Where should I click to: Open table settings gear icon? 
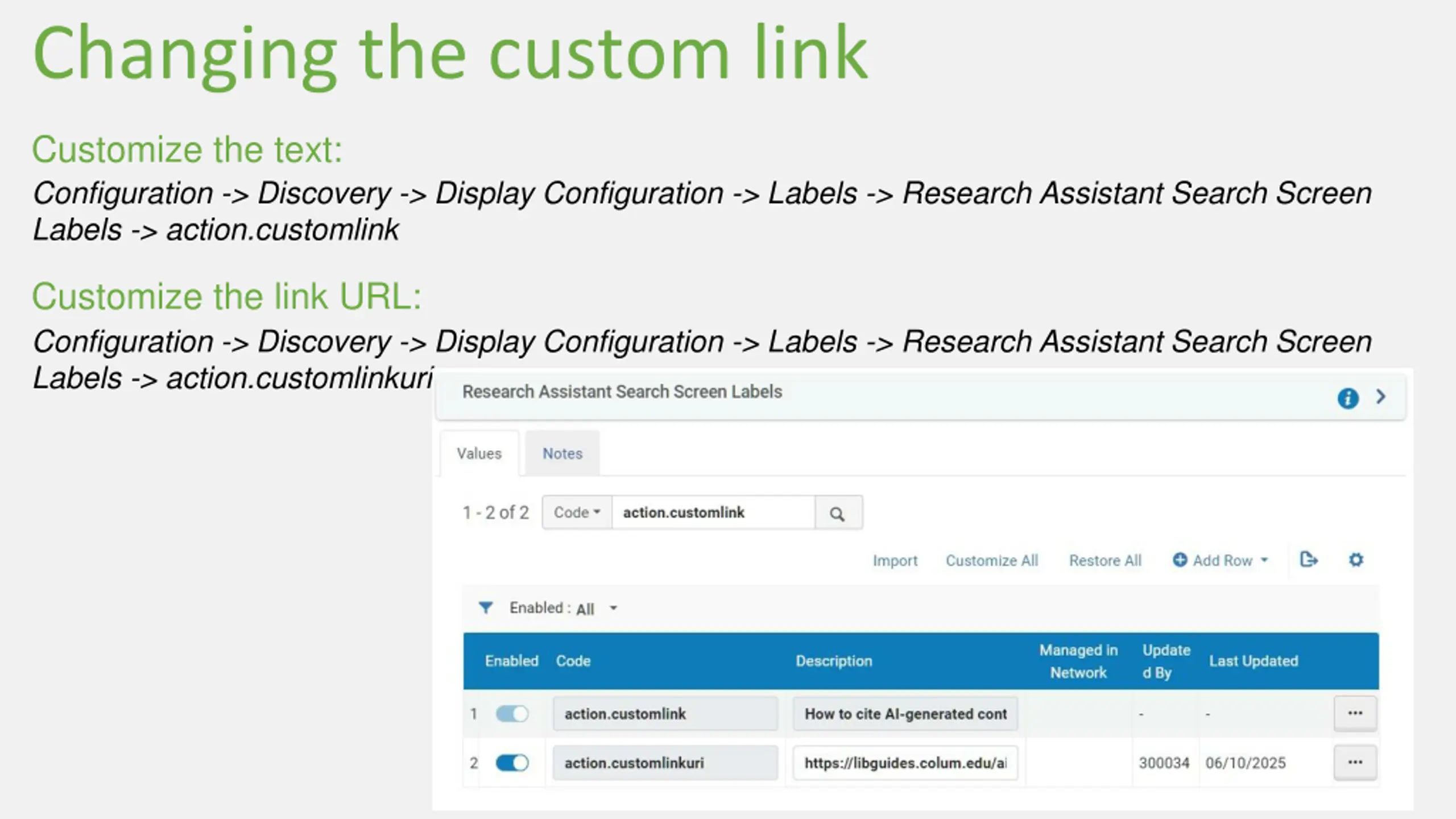tap(1356, 560)
